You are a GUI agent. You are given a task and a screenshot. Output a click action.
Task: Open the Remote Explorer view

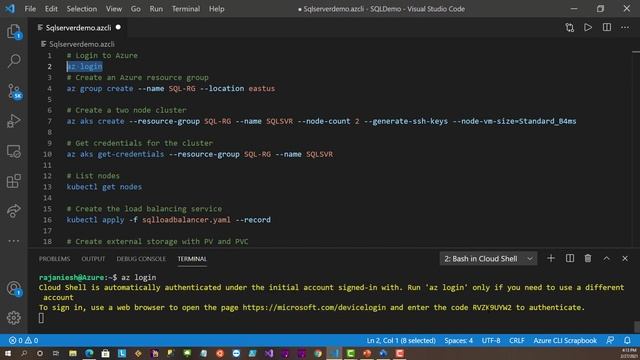click(x=14, y=151)
